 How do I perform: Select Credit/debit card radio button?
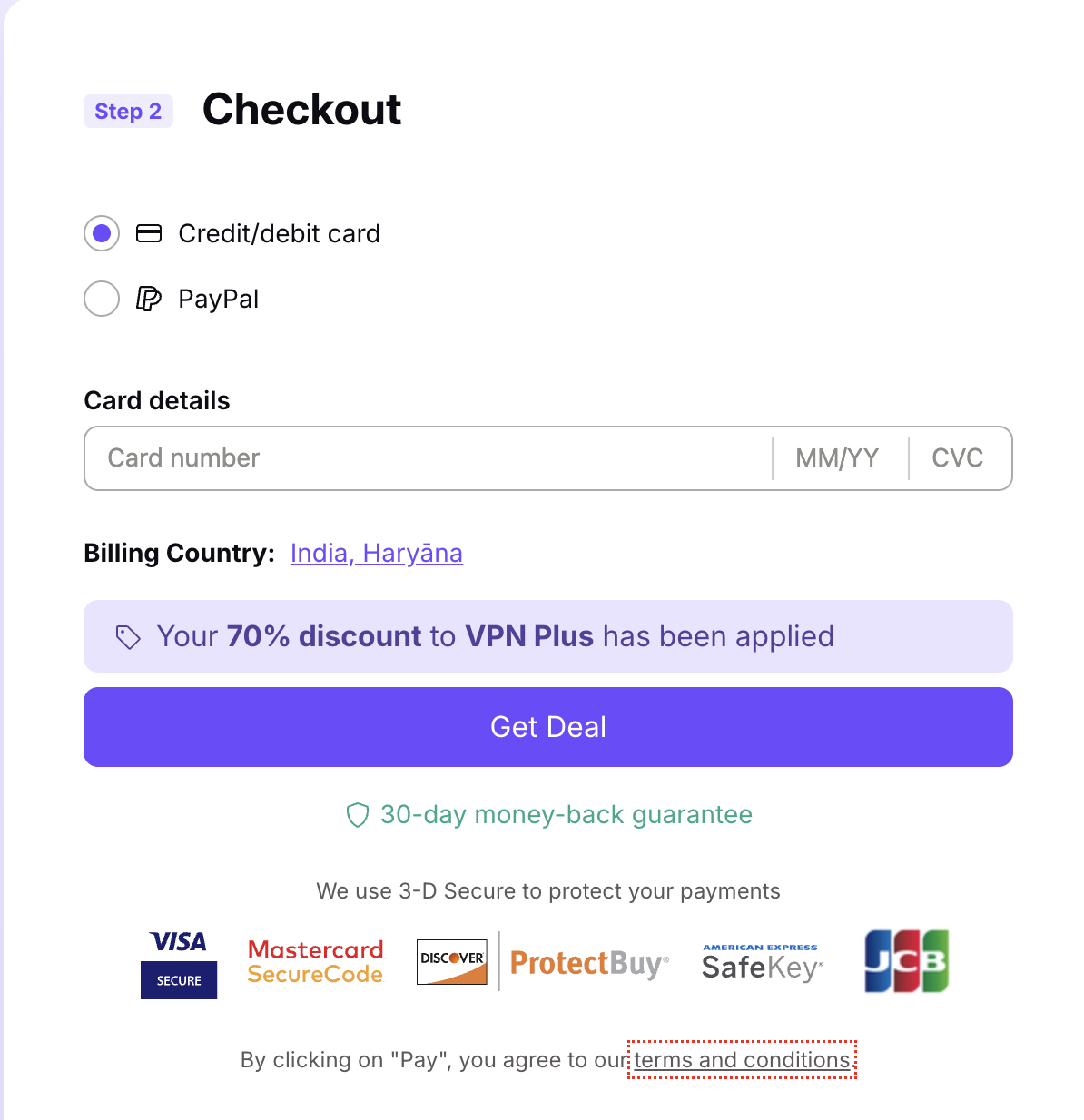[x=102, y=233]
